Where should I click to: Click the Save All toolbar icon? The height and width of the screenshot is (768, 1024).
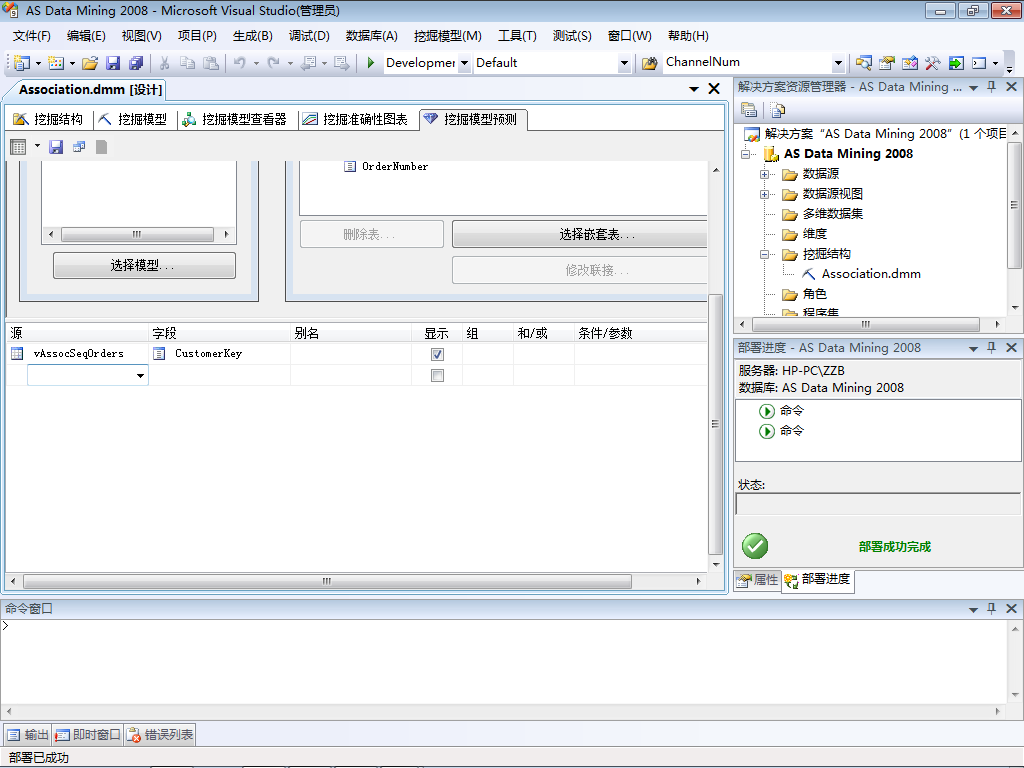point(136,63)
